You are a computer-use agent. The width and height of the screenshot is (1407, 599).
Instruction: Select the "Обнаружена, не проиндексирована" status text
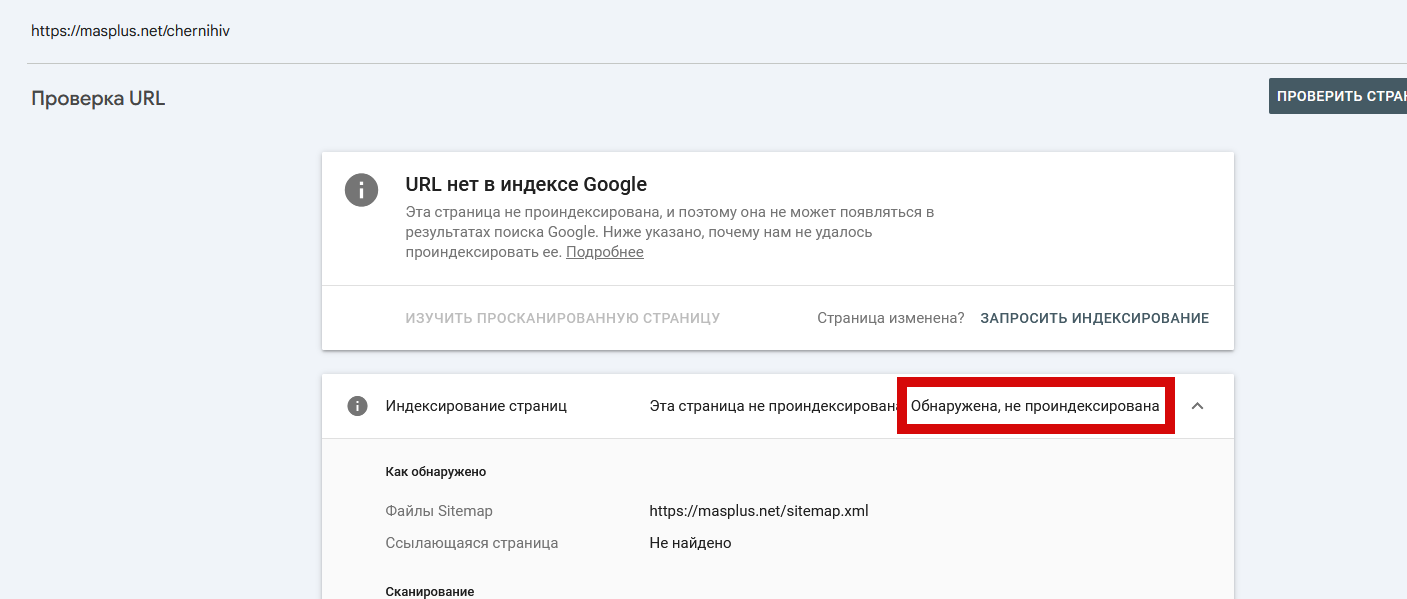coord(1035,406)
